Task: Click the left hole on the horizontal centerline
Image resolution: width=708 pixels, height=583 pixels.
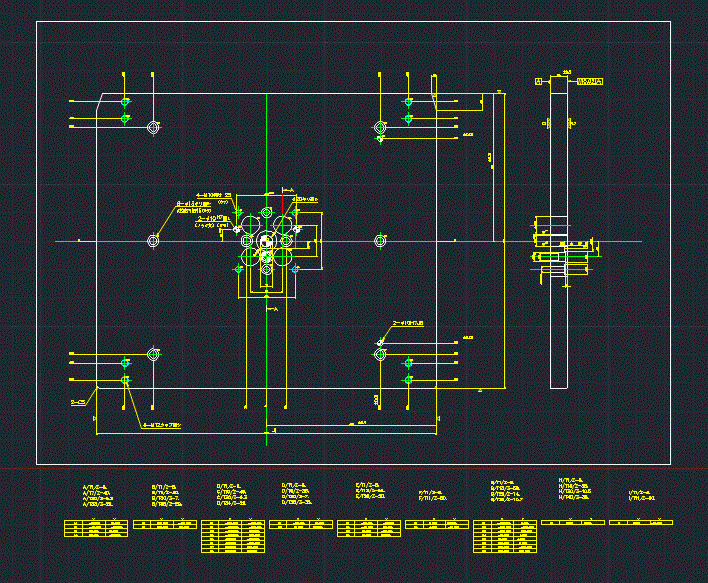Action: (x=153, y=241)
